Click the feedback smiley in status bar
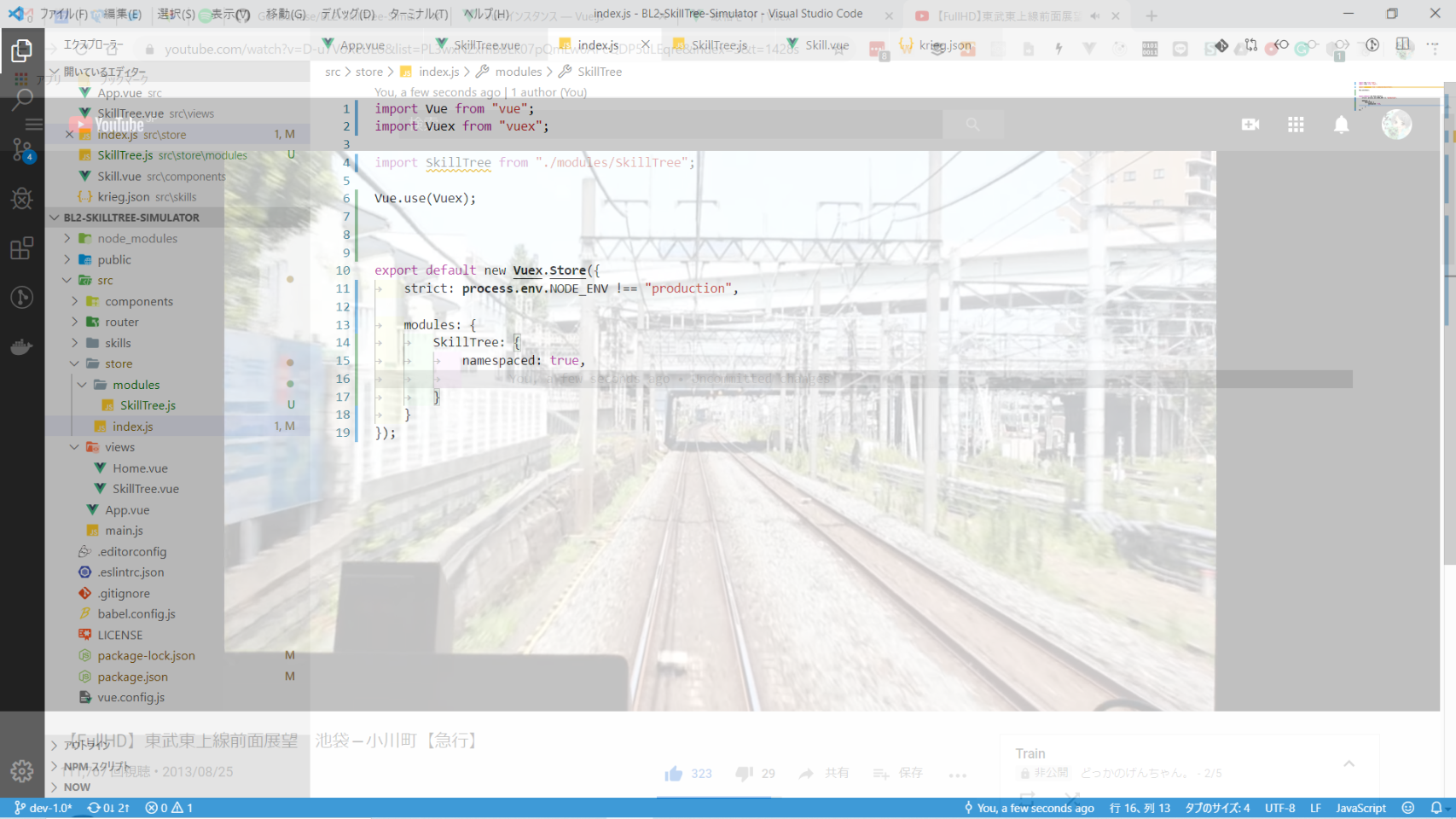 [x=1408, y=808]
